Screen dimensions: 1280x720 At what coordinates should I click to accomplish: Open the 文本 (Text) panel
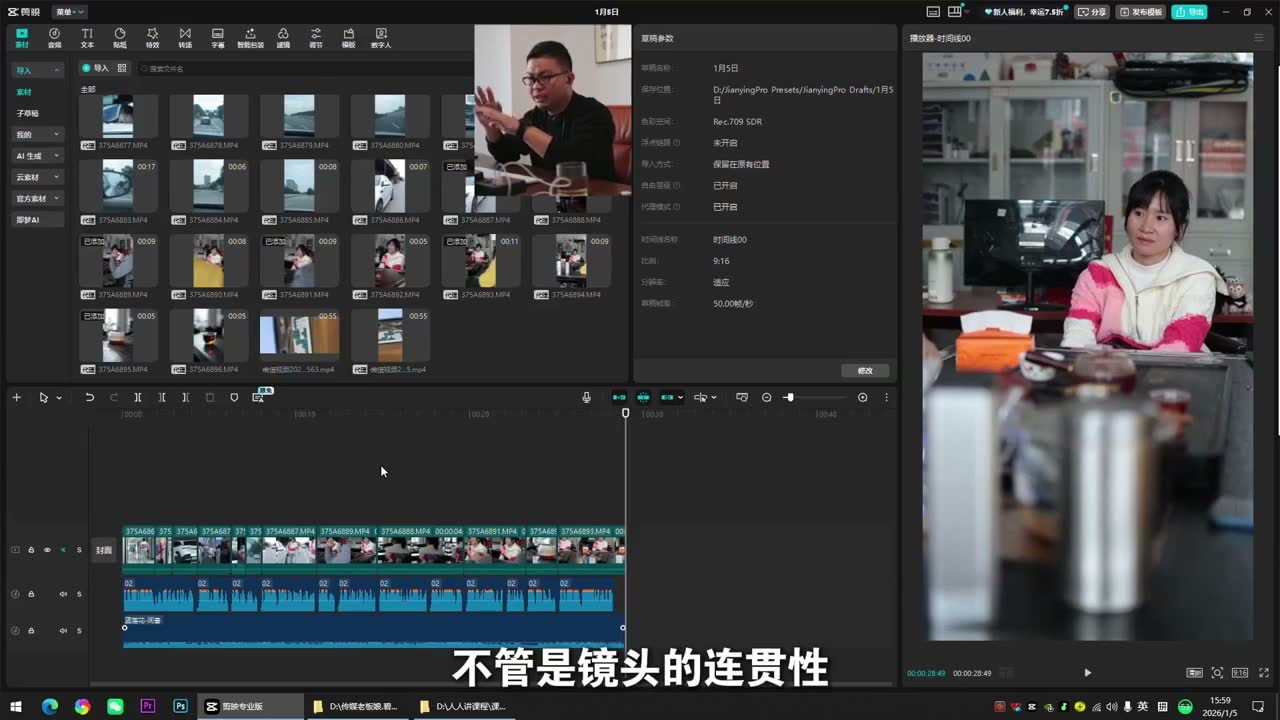[x=87, y=38]
